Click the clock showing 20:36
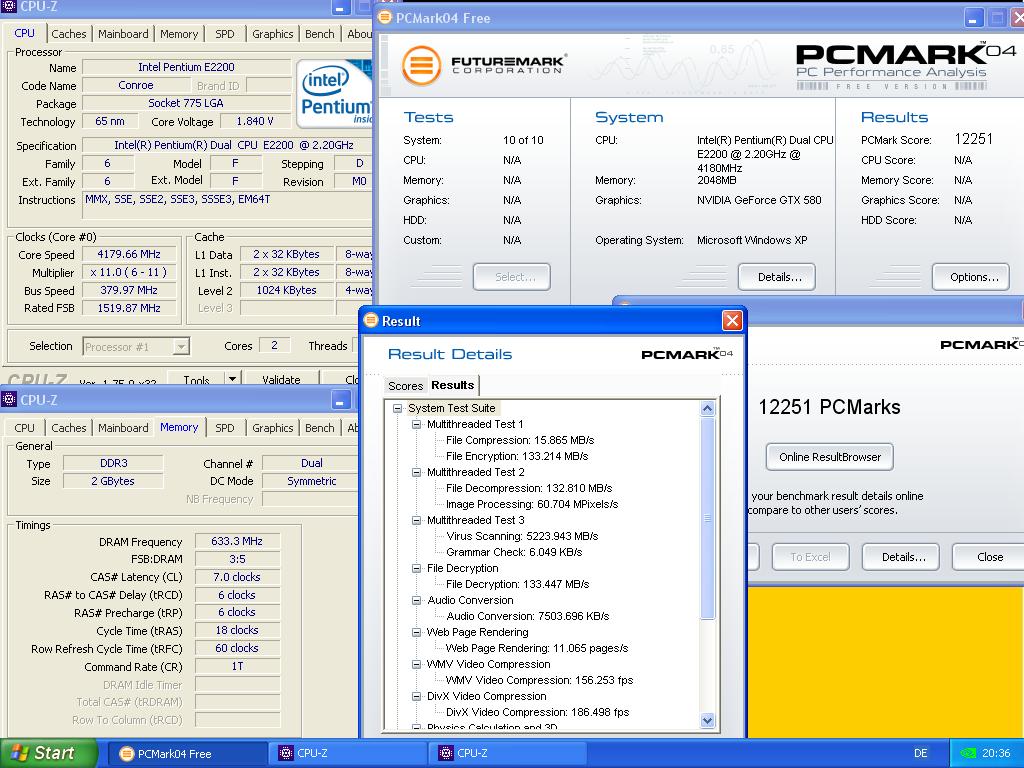This screenshot has height=768, width=1024. (996, 753)
